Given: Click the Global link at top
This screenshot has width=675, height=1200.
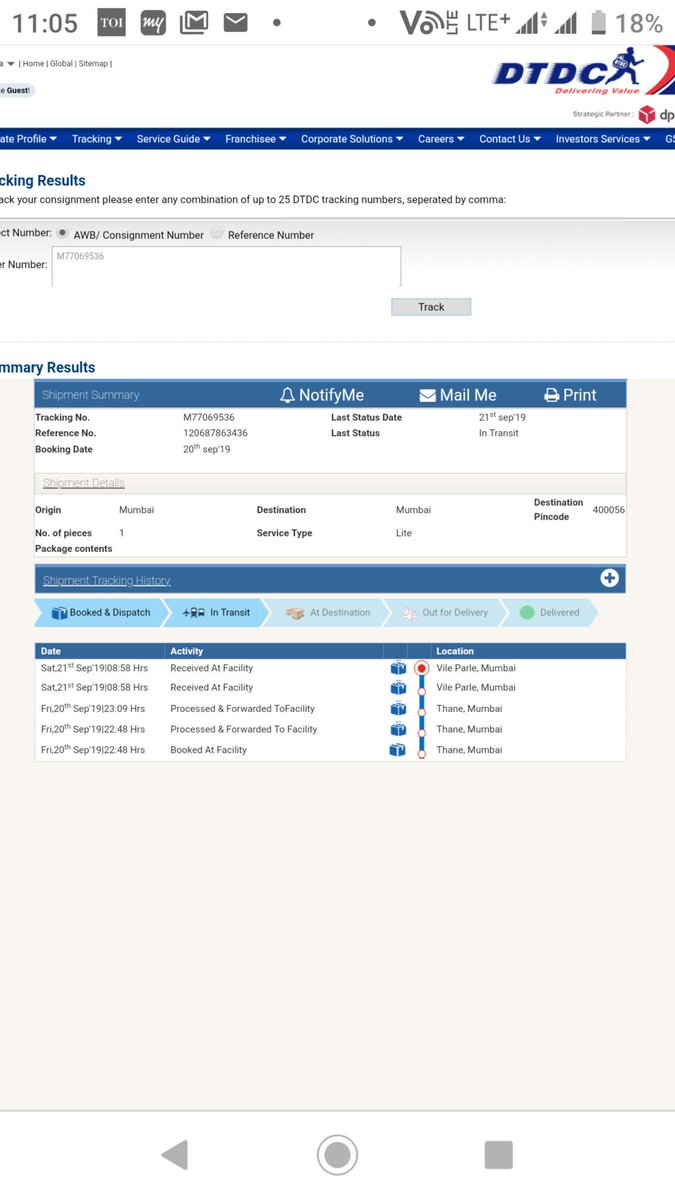Looking at the screenshot, I should (x=61, y=63).
